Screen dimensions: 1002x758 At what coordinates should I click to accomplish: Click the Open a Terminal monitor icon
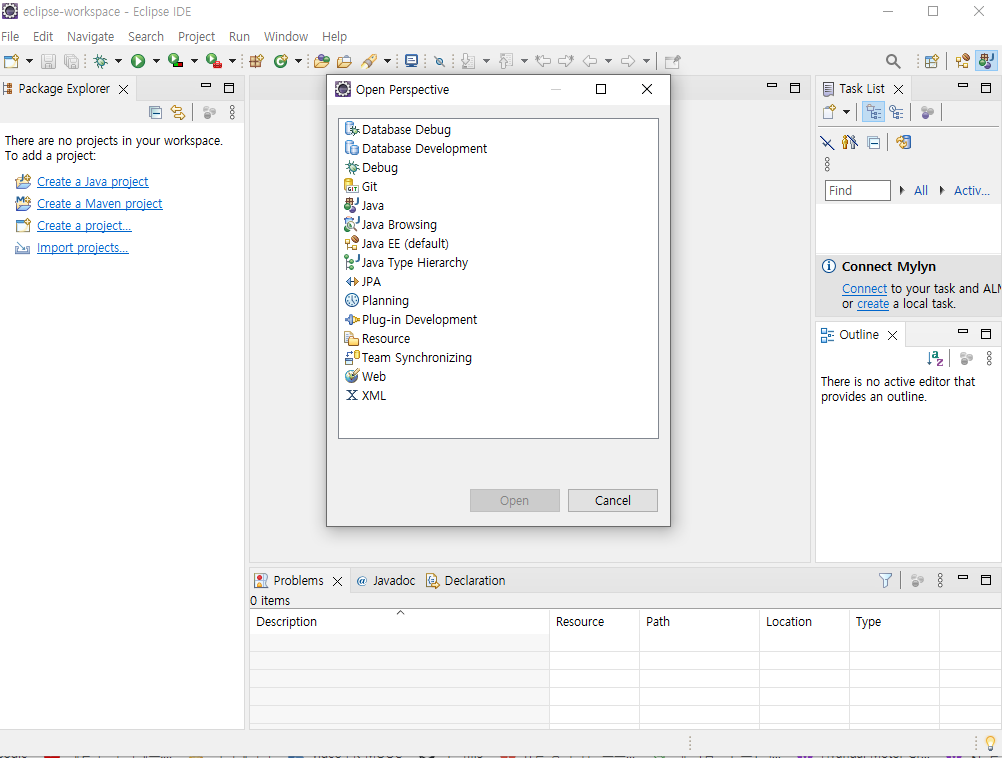coord(412,61)
